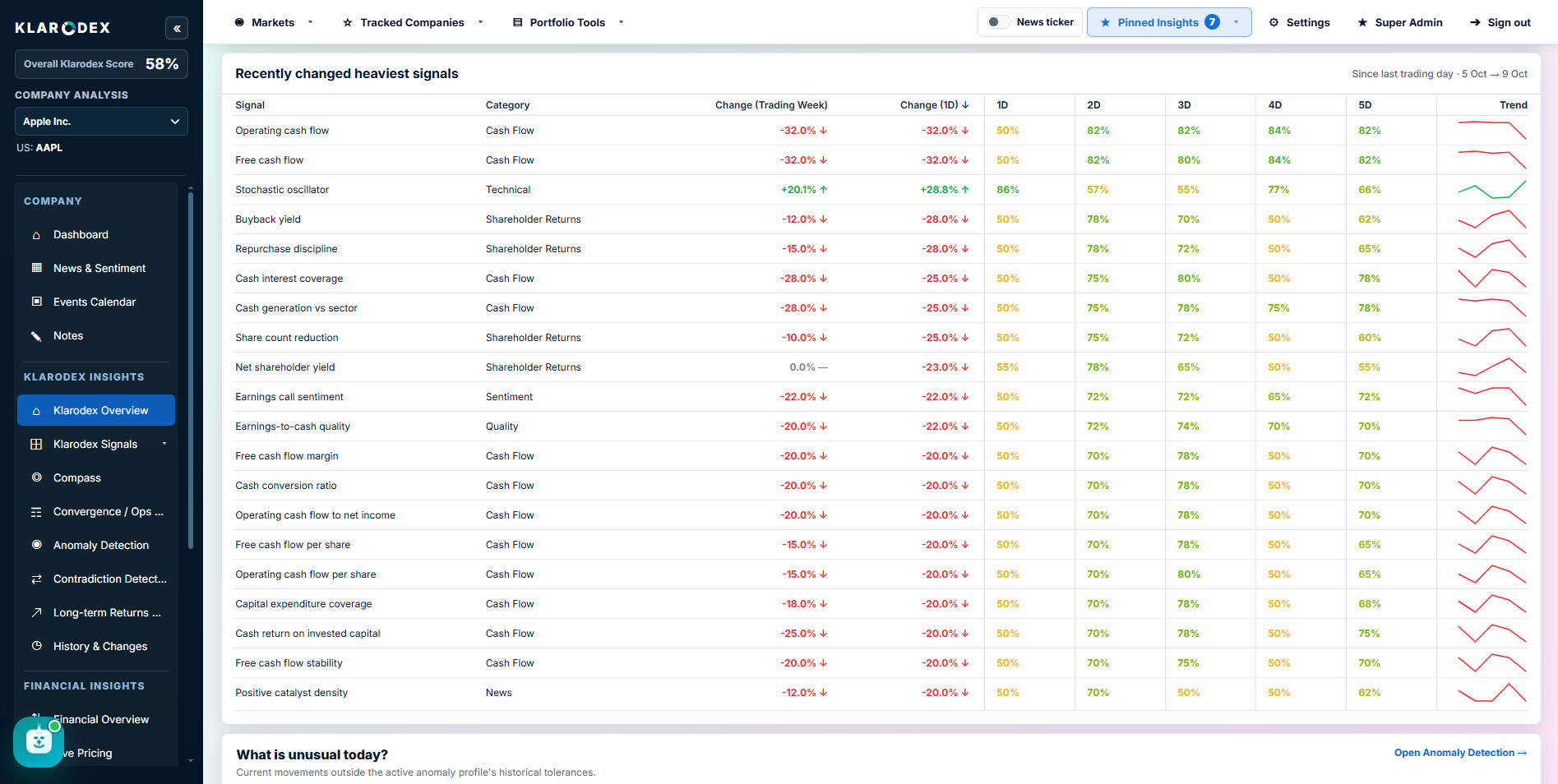The height and width of the screenshot is (784, 1558).
Task: Open the chatbot assistant icon
Action: pos(39,742)
